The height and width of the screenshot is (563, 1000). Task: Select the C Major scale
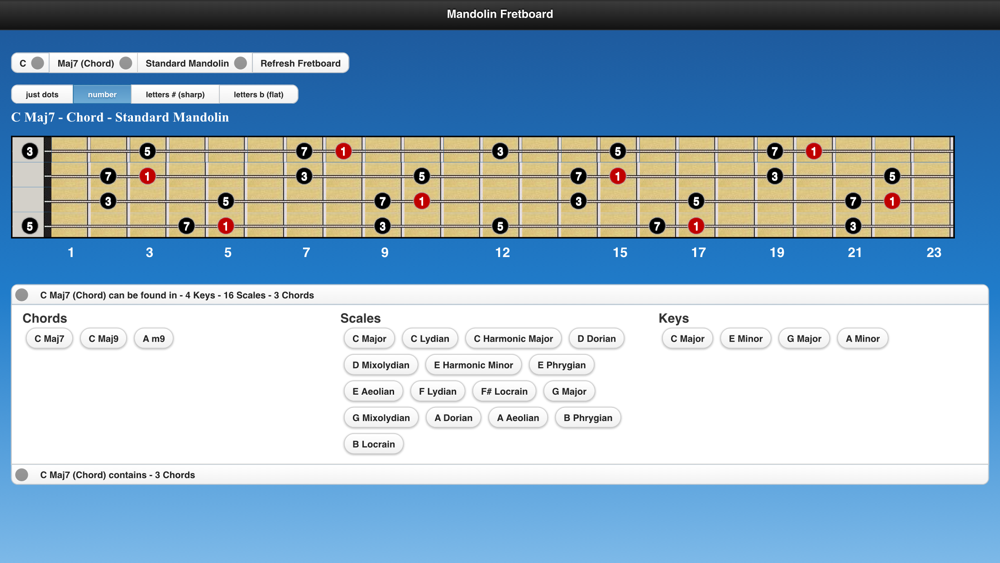pyautogui.click(x=369, y=339)
